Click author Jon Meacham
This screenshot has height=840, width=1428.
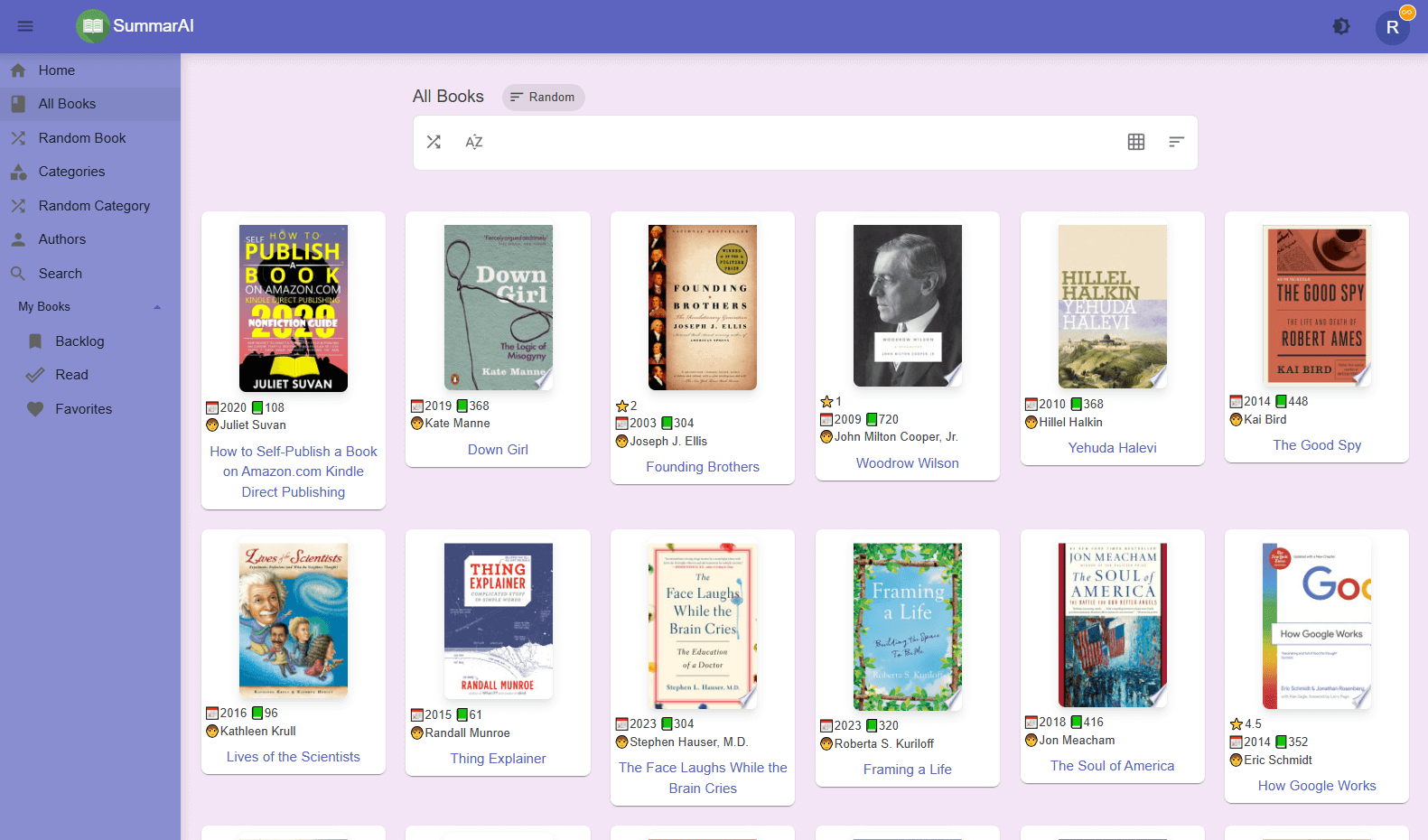pyautogui.click(x=1077, y=741)
